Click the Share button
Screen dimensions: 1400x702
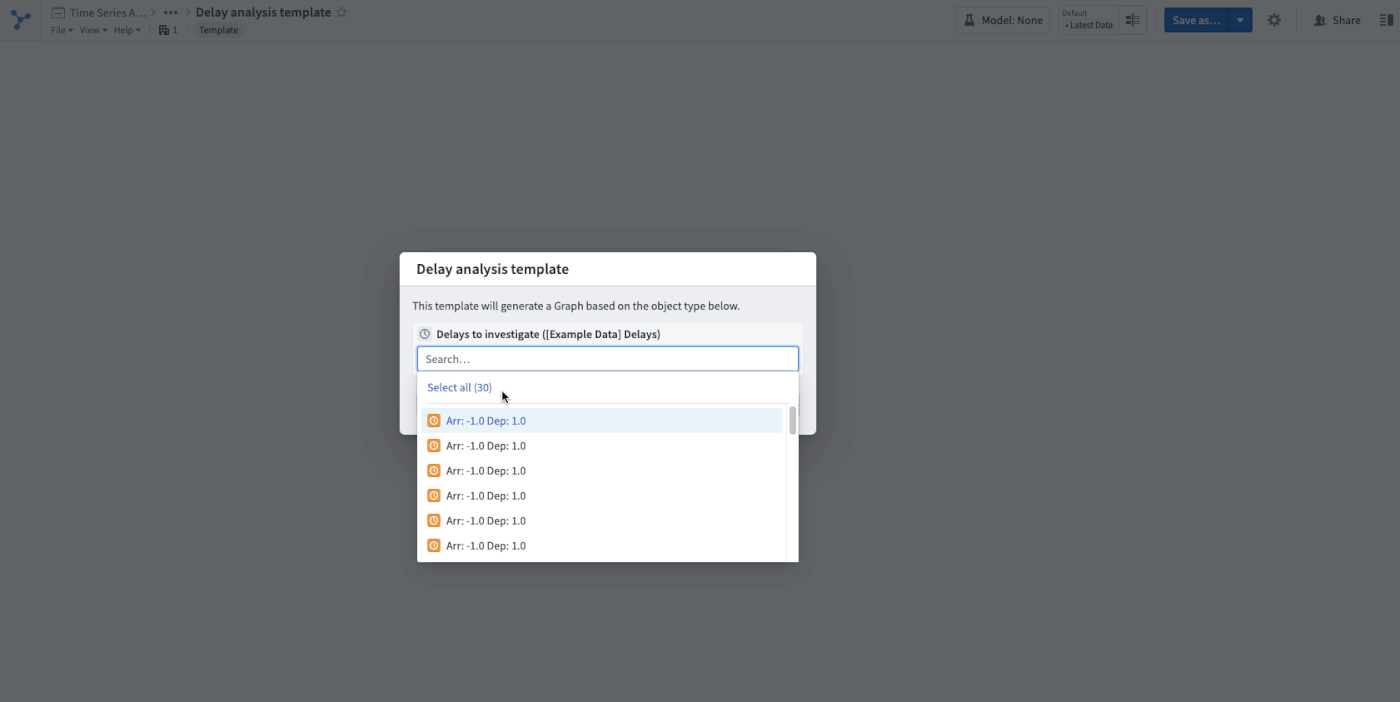coord(1337,20)
